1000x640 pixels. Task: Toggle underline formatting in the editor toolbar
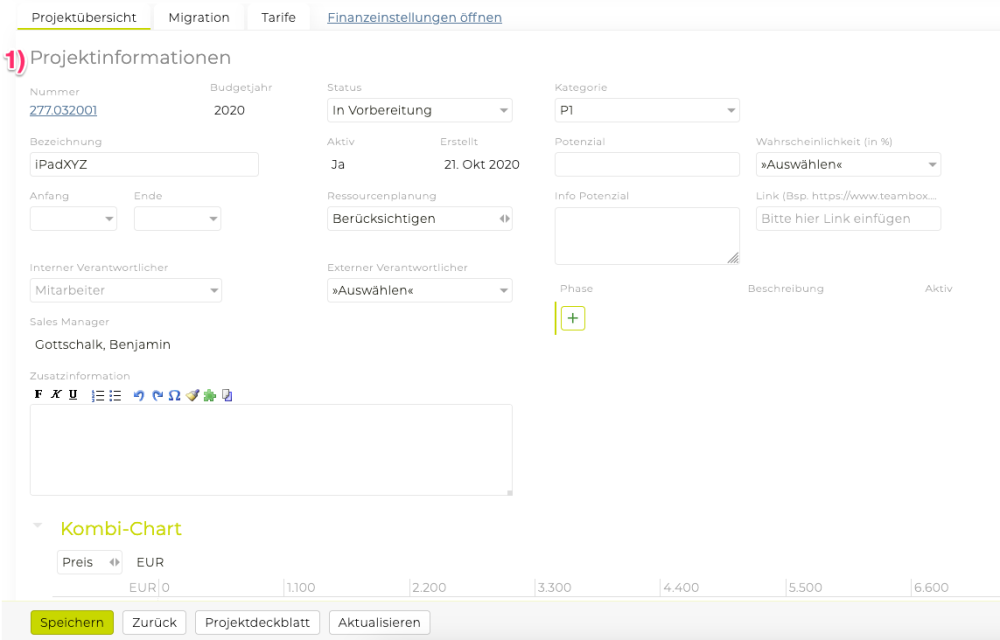[73, 395]
